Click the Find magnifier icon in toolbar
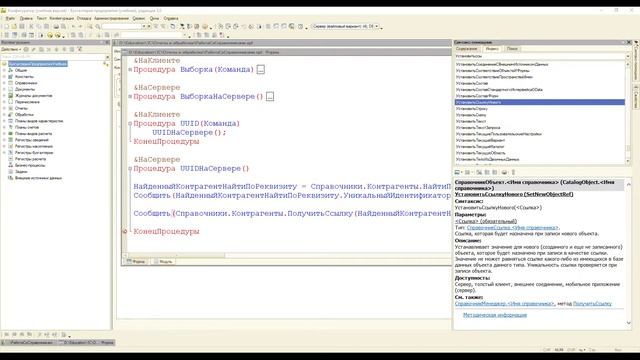This screenshot has width=640, height=360. click(x=98, y=27)
